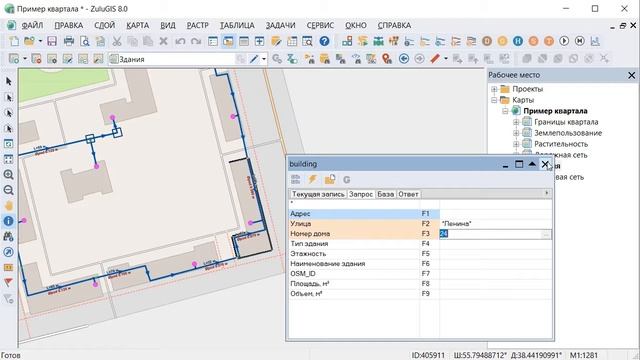Click the scale M1:1281 in the status bar
This screenshot has width=640, height=360.
click(584, 355)
